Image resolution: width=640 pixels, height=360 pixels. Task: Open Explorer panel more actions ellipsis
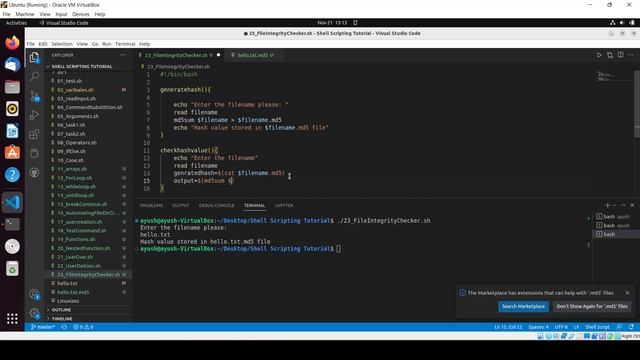click(123, 55)
